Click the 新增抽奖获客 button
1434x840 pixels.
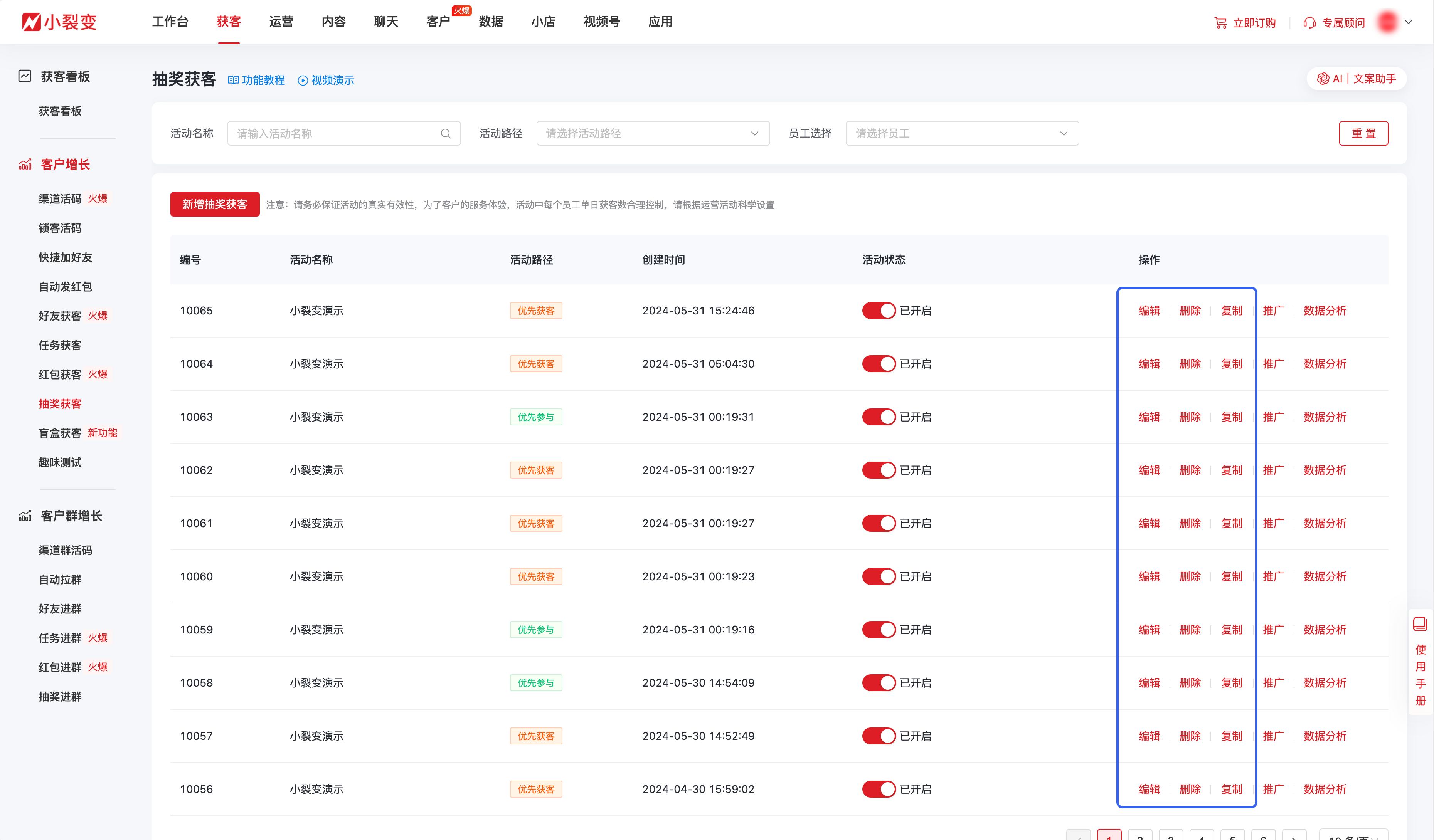tap(215, 204)
